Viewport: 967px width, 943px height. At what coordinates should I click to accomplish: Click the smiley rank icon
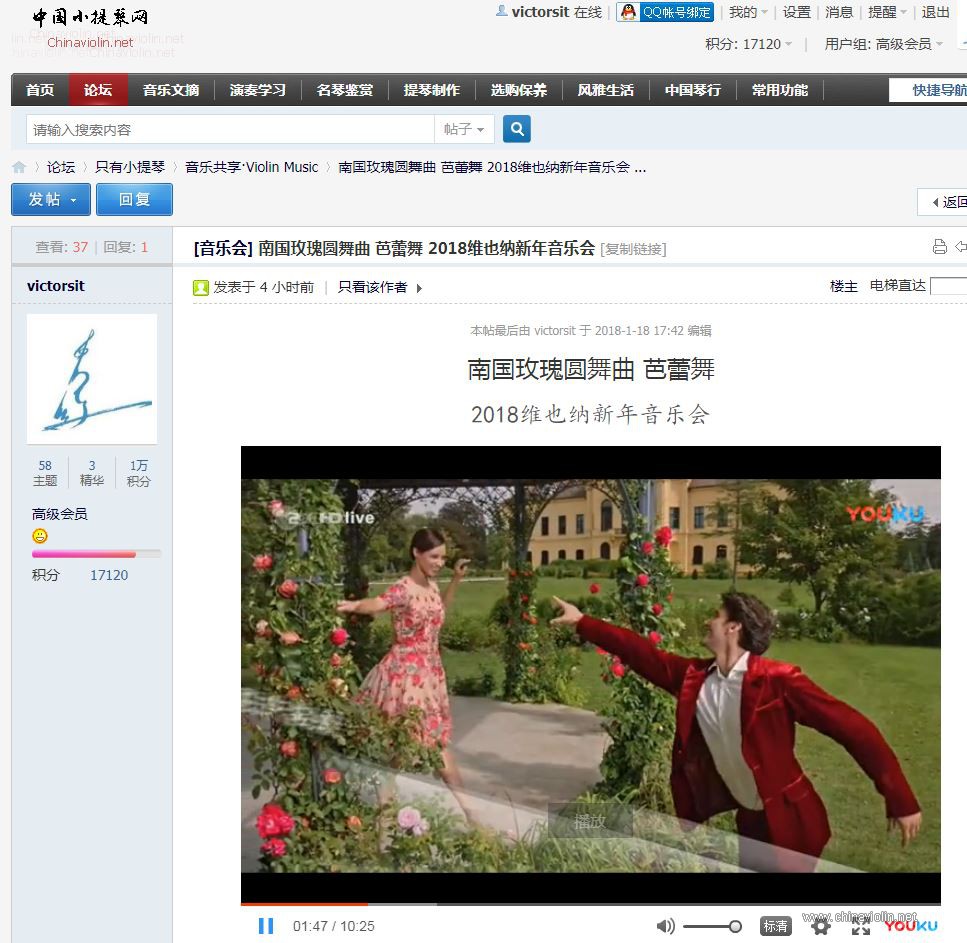[39, 536]
